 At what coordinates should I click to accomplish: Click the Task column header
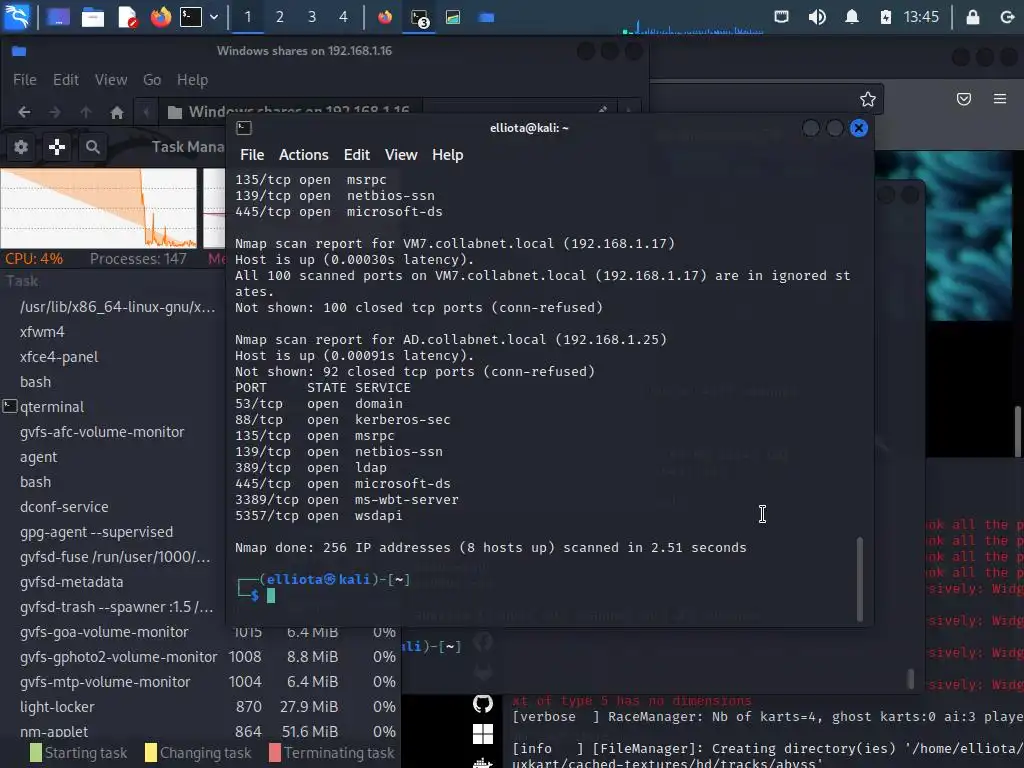coord(22,281)
